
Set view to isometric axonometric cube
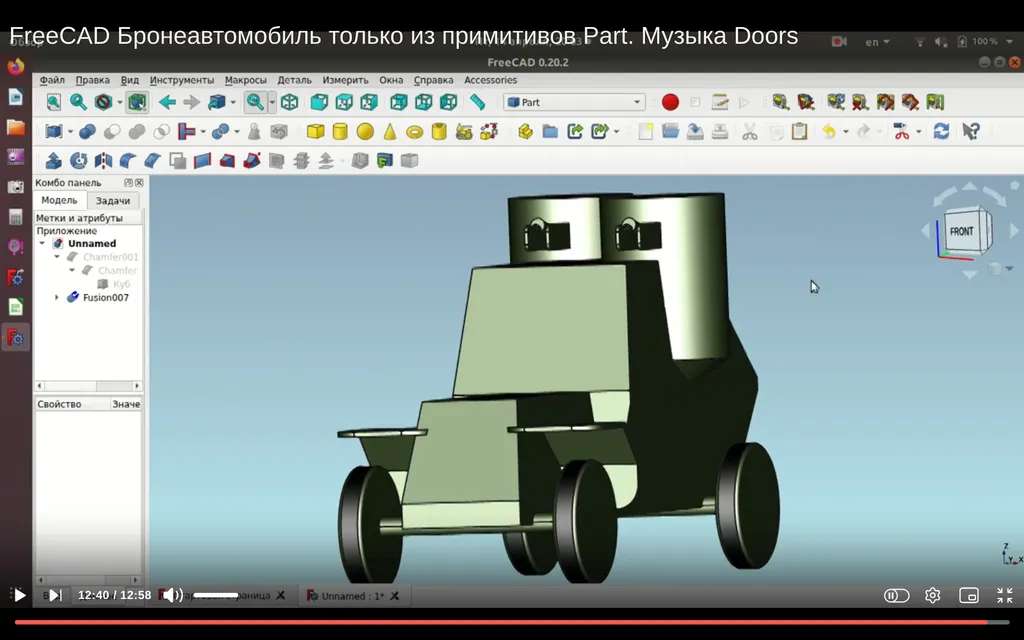click(x=289, y=102)
